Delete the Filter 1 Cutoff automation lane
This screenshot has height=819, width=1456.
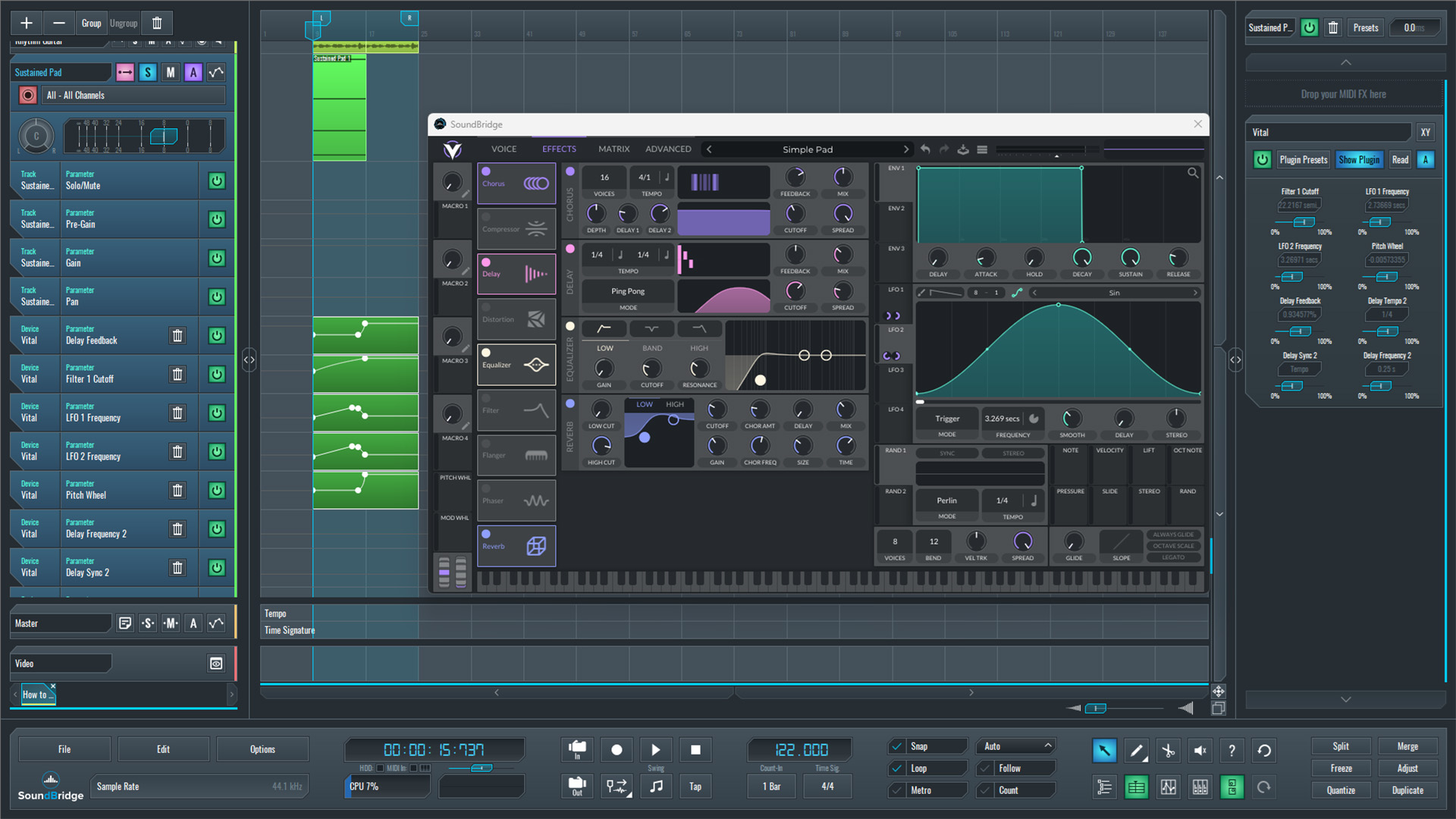pos(177,374)
